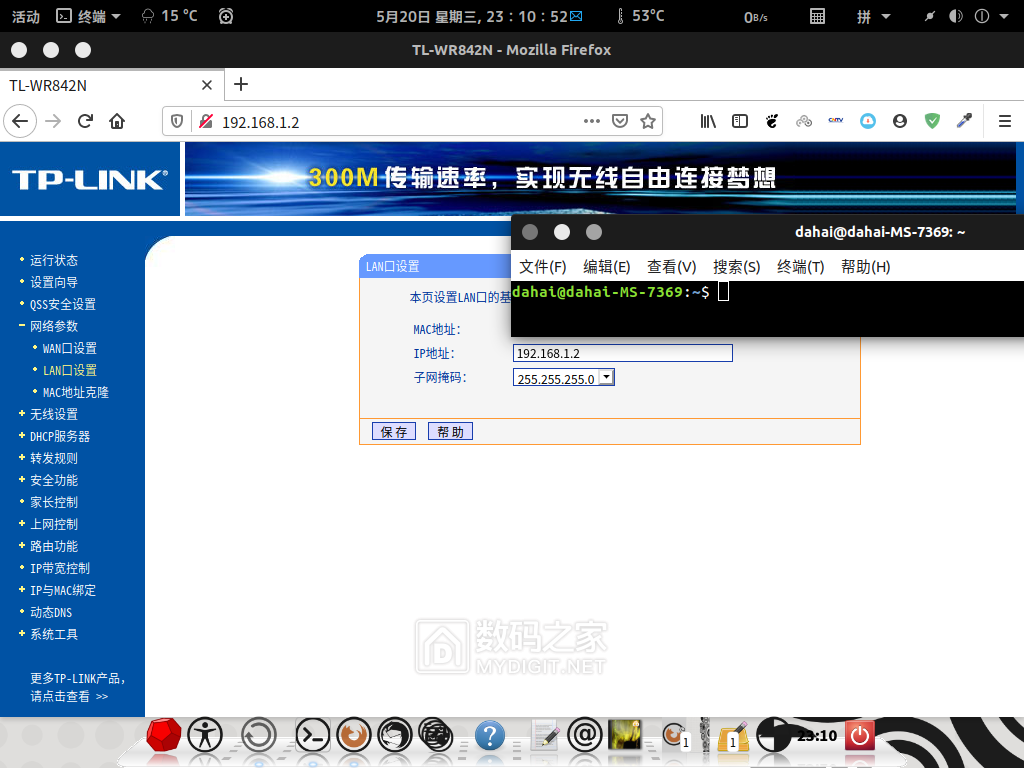This screenshot has height=768, width=1024.
Task: Open WAN口设置 page
Action: click(69, 348)
